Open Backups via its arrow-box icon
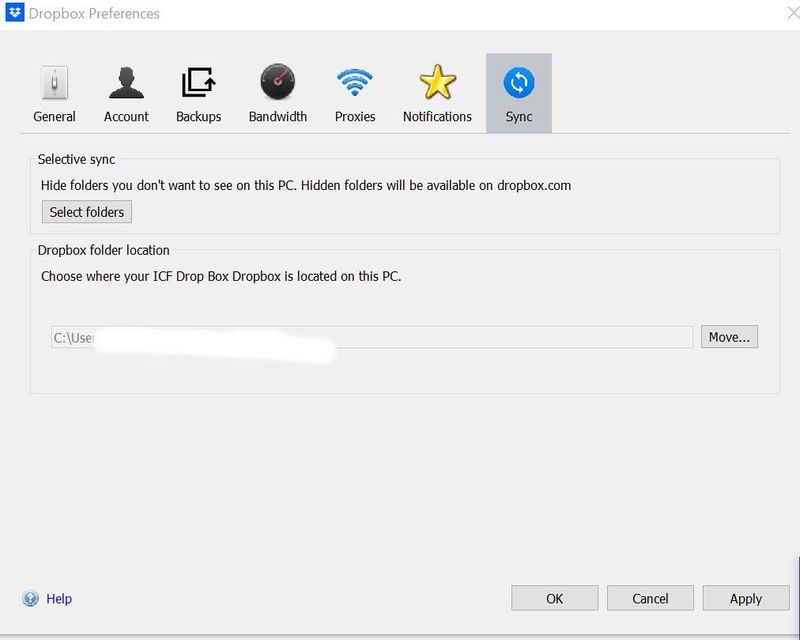Image resolution: width=800 pixels, height=640 pixels. click(x=198, y=83)
